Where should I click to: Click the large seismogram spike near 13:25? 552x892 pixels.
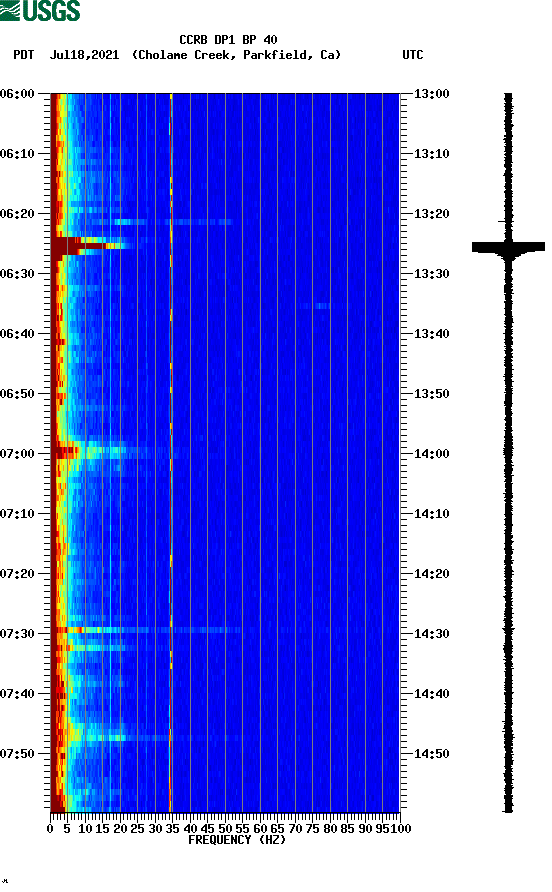[x=508, y=247]
